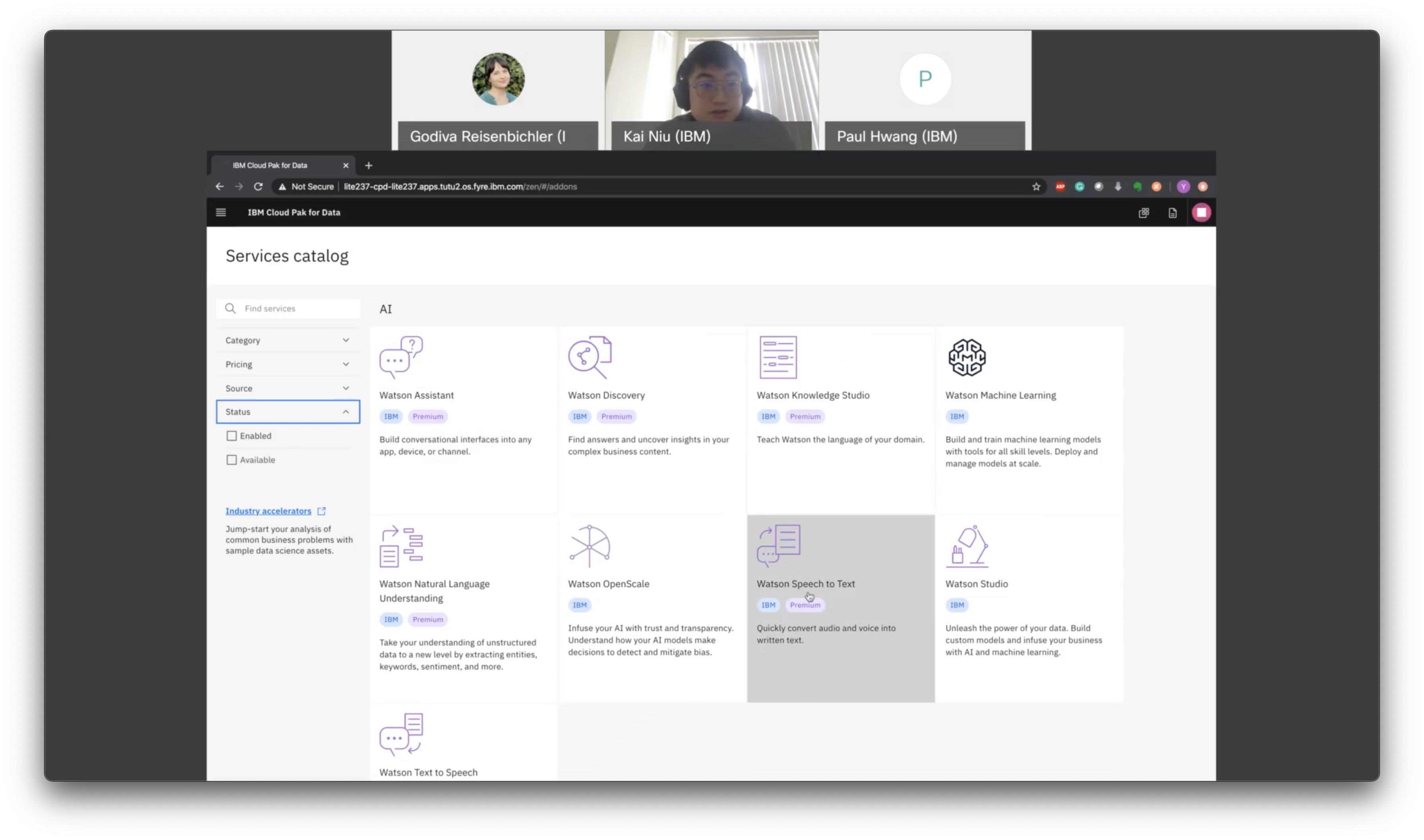Open the Watson Text to Speech title
Image resolution: width=1424 pixels, height=840 pixels.
pyautogui.click(x=428, y=772)
